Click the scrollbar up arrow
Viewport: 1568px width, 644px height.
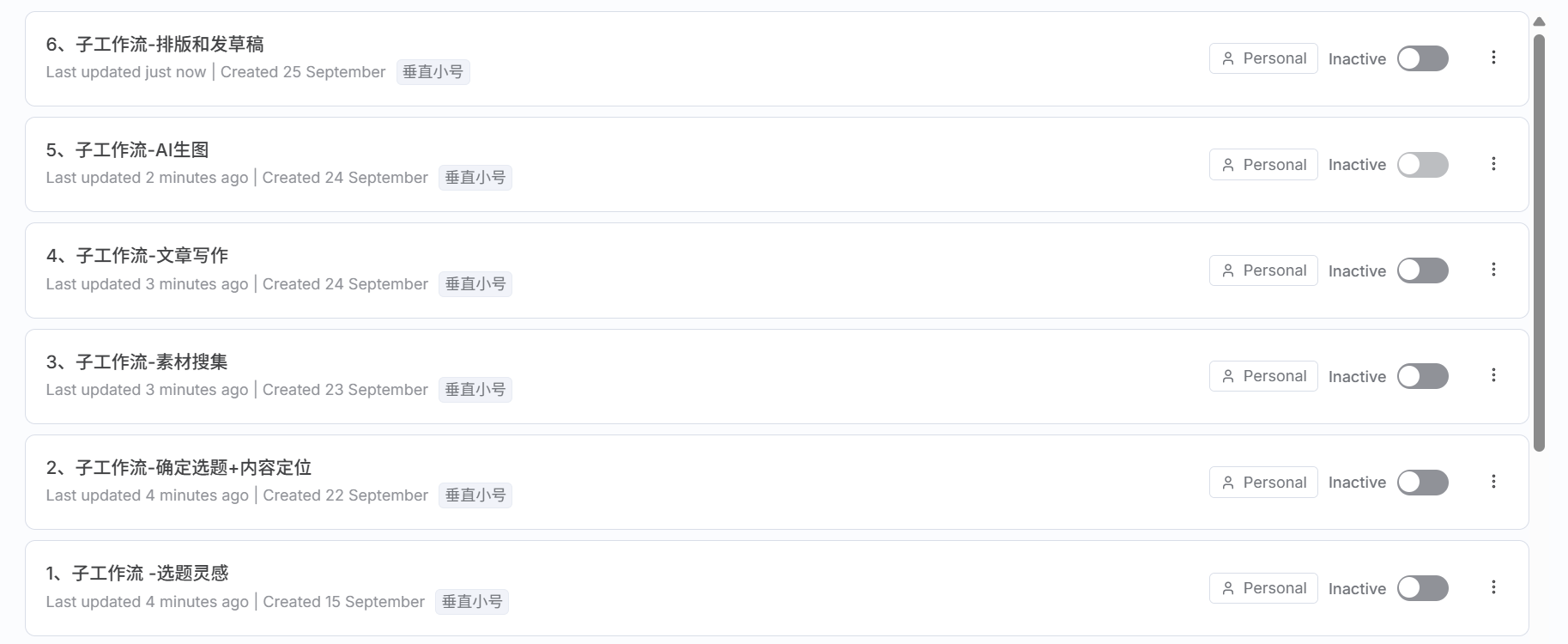click(x=1539, y=22)
